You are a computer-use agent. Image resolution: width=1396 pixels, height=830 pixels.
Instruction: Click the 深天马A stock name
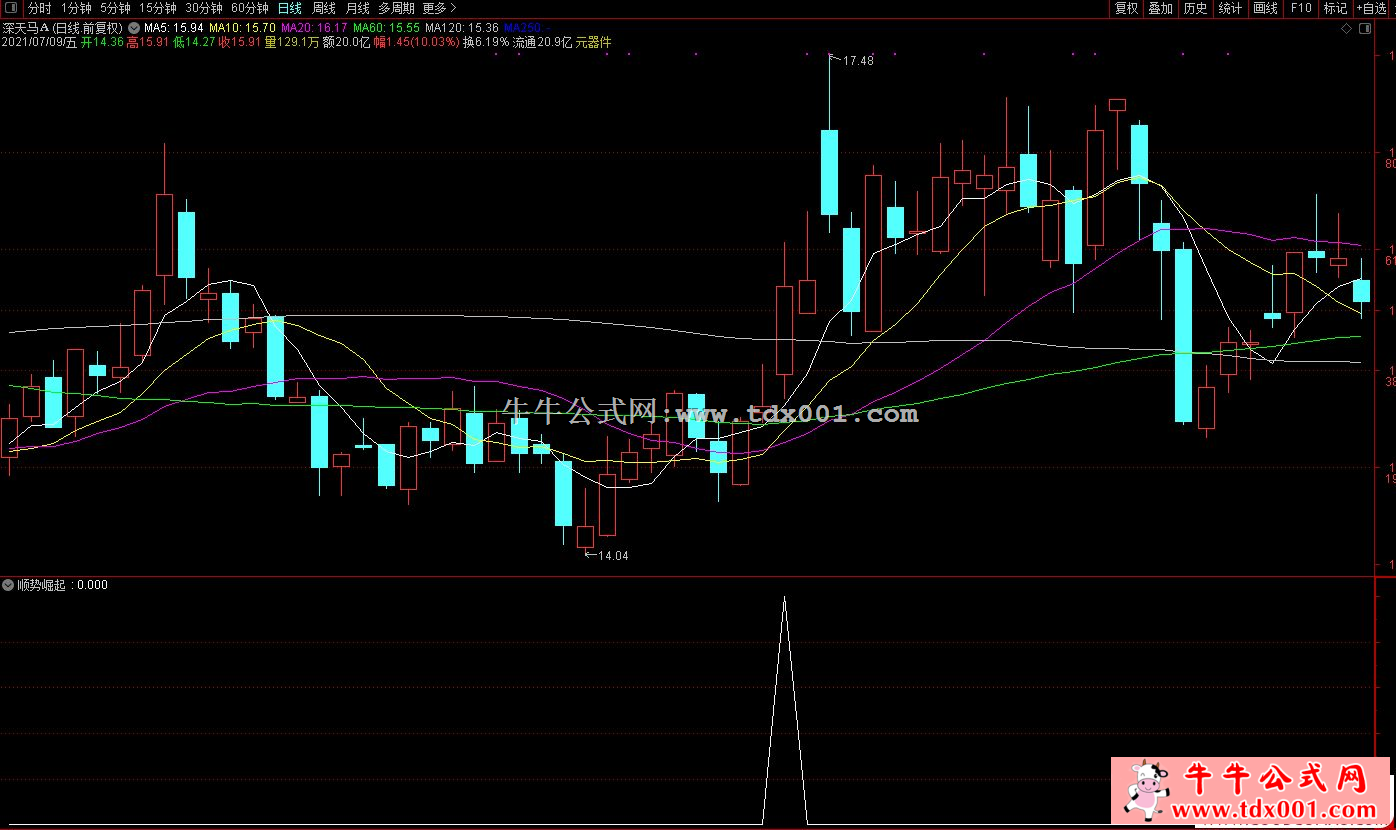coord(26,28)
